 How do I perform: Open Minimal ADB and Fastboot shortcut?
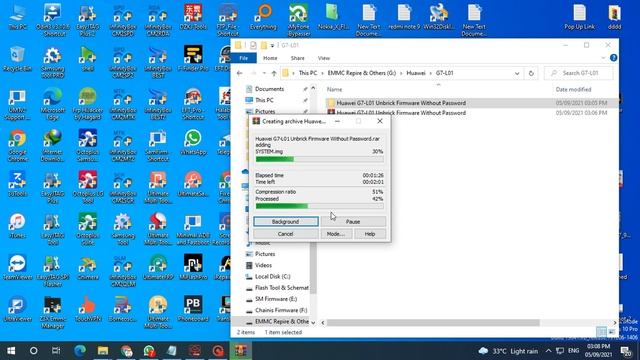(193, 229)
